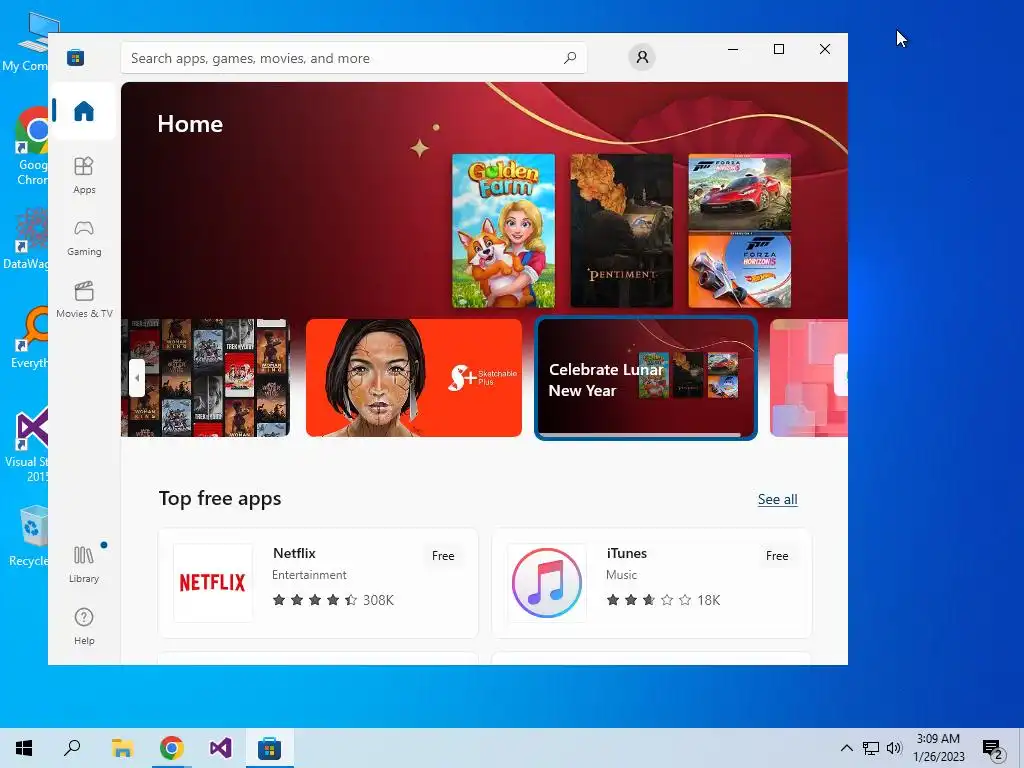This screenshot has width=1024, height=768.
Task: Open the Help section
Action: tap(84, 626)
